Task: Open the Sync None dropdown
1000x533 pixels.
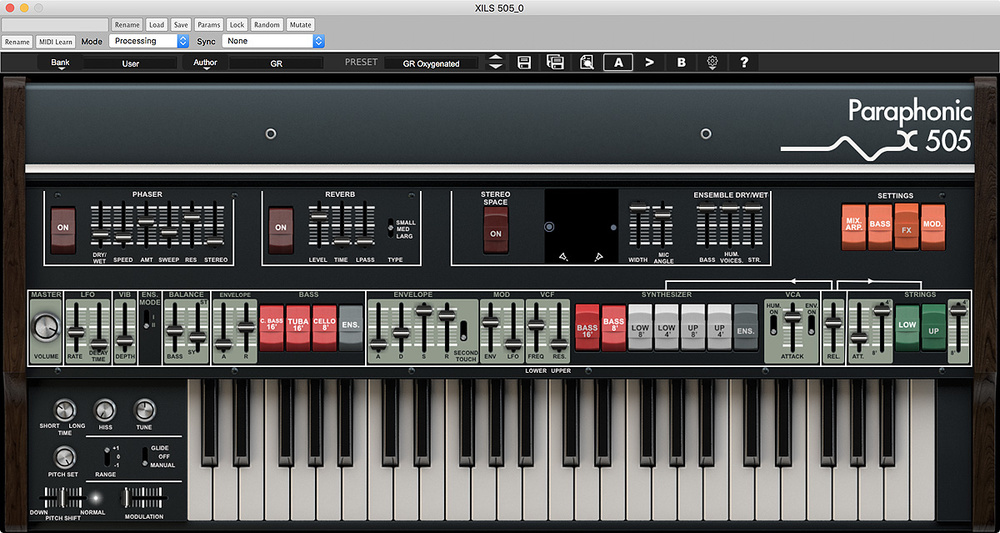Action: 273,41
